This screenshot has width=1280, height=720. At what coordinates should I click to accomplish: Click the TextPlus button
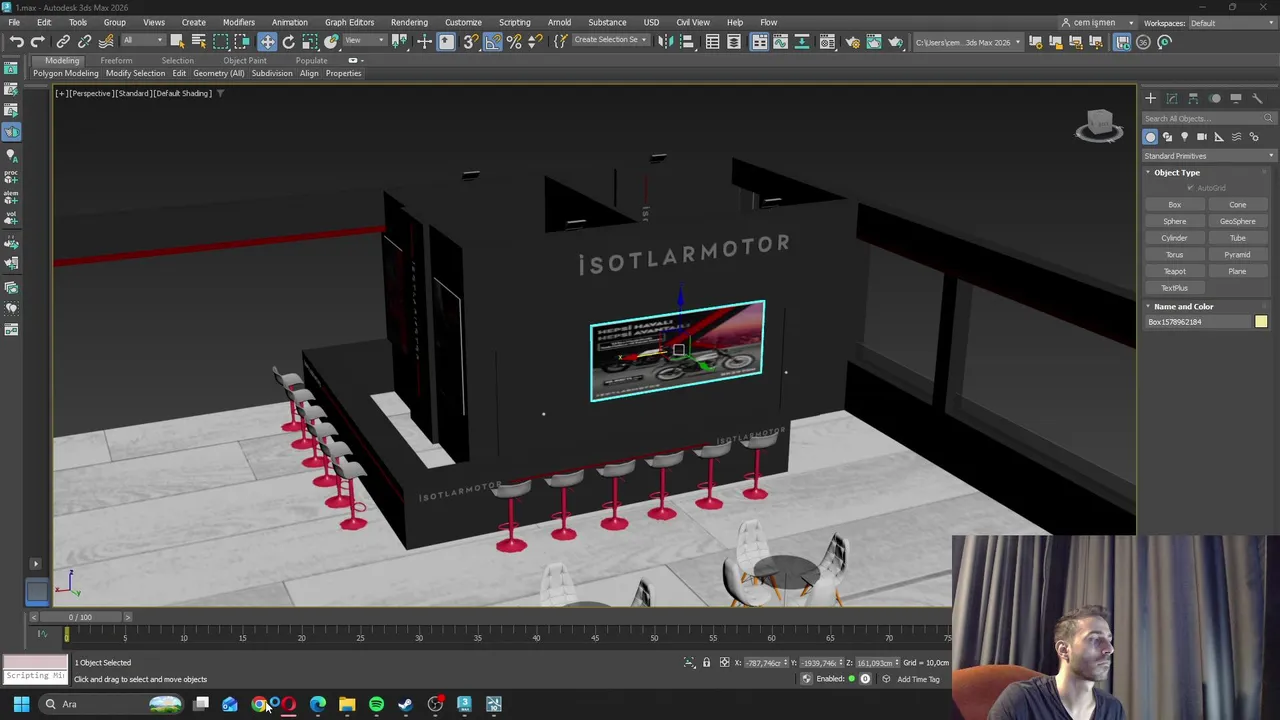(1175, 288)
